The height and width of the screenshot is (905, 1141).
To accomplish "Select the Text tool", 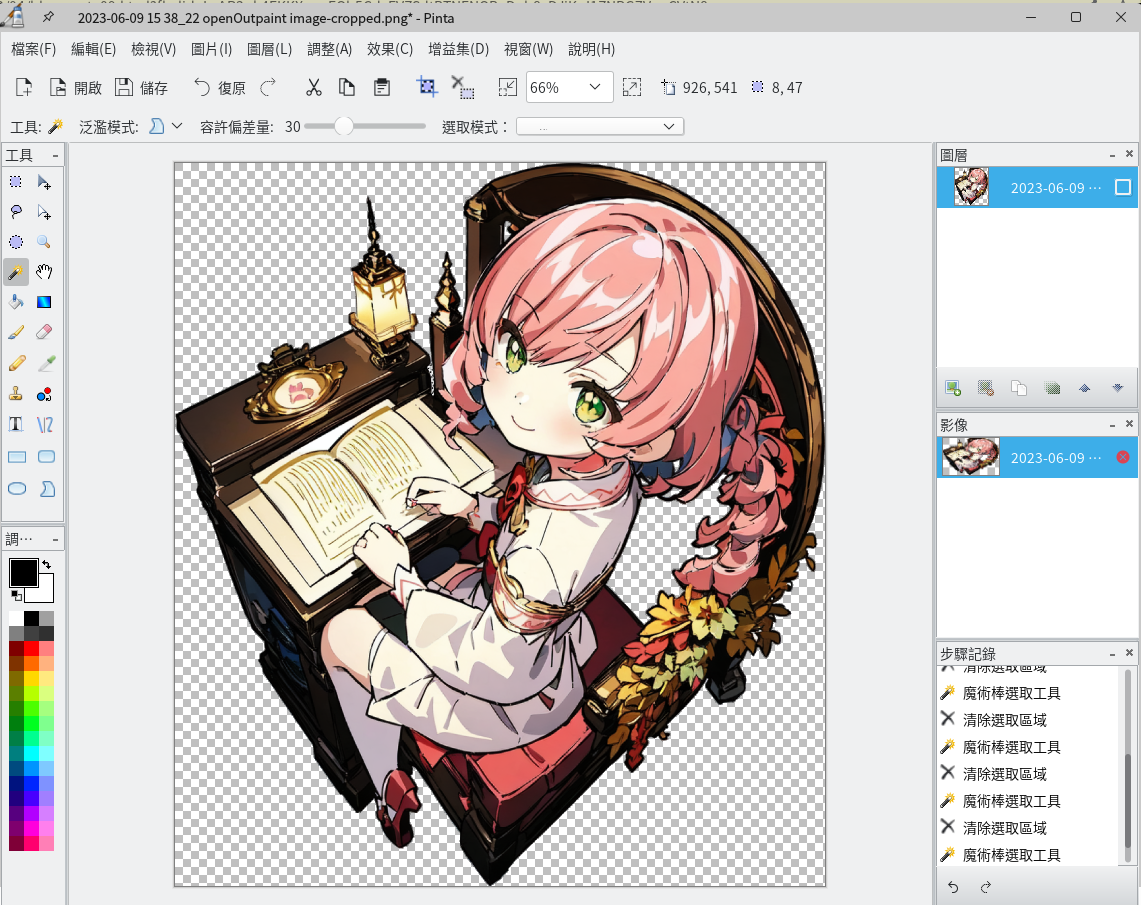I will (16, 425).
